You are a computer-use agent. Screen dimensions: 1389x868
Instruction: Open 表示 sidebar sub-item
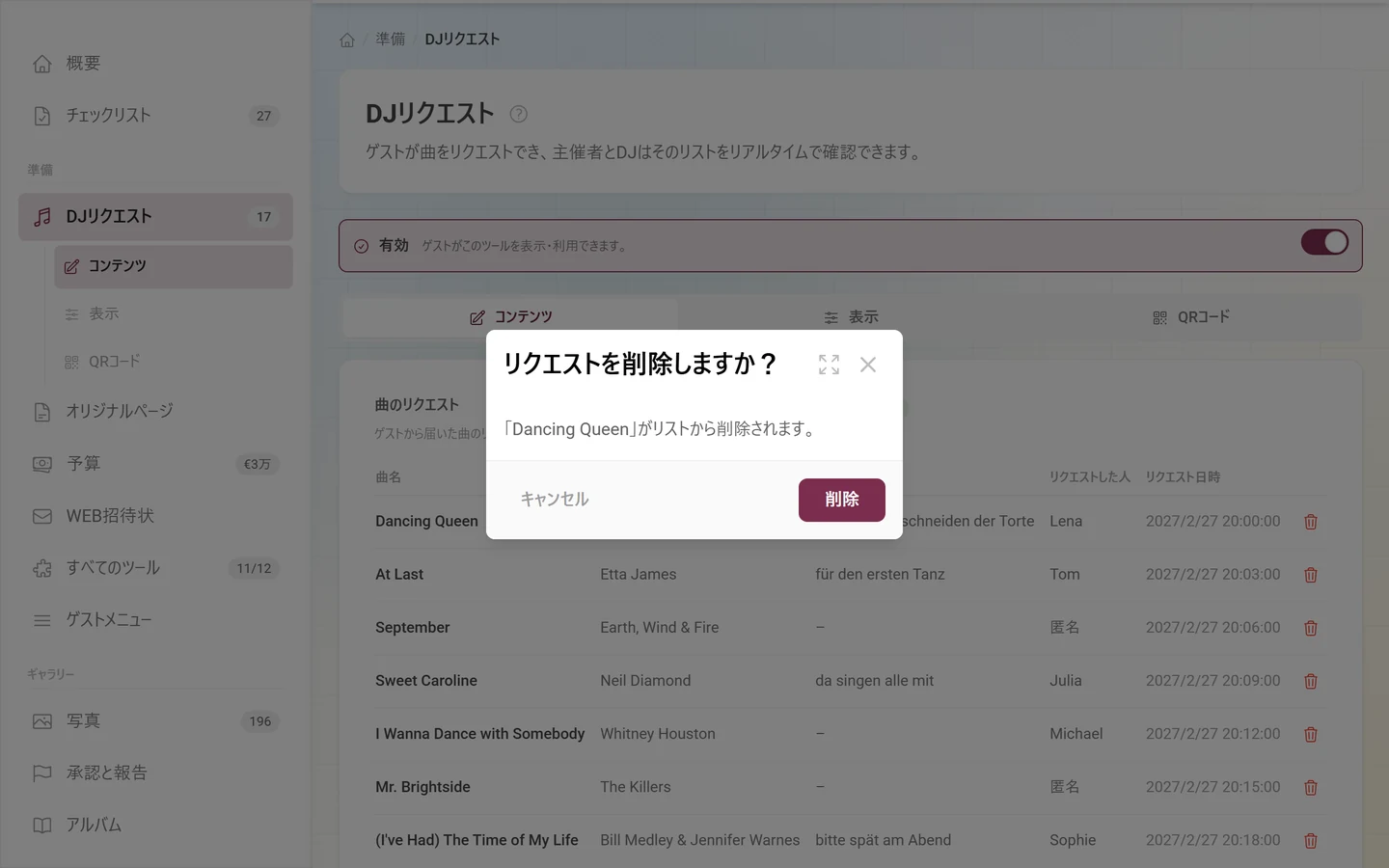(x=174, y=313)
